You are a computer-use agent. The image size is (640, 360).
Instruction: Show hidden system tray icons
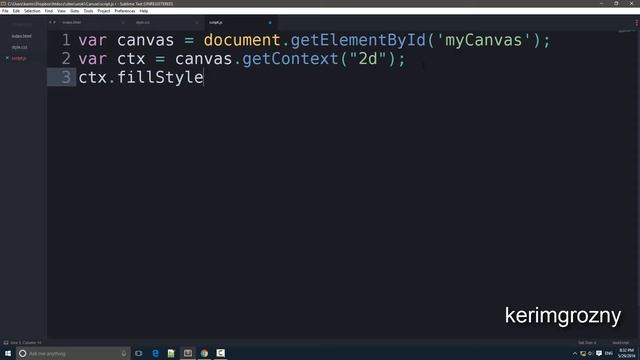point(575,353)
